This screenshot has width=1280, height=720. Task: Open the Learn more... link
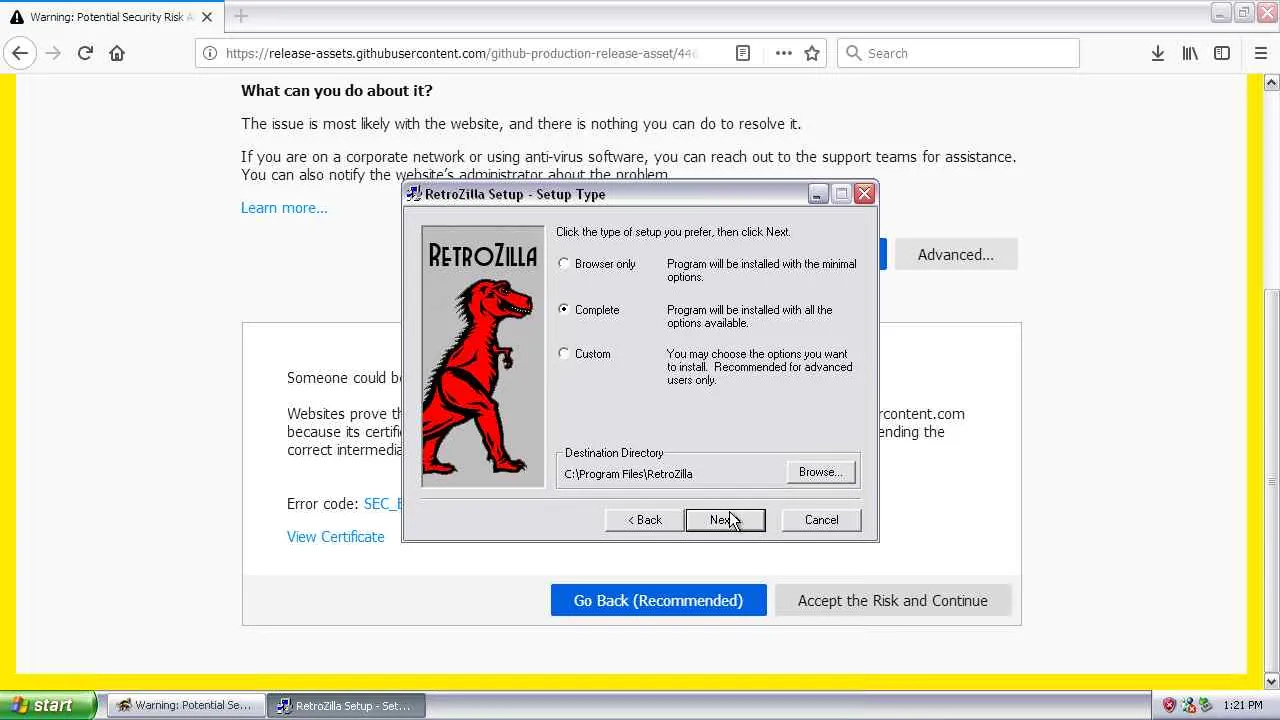click(x=284, y=208)
